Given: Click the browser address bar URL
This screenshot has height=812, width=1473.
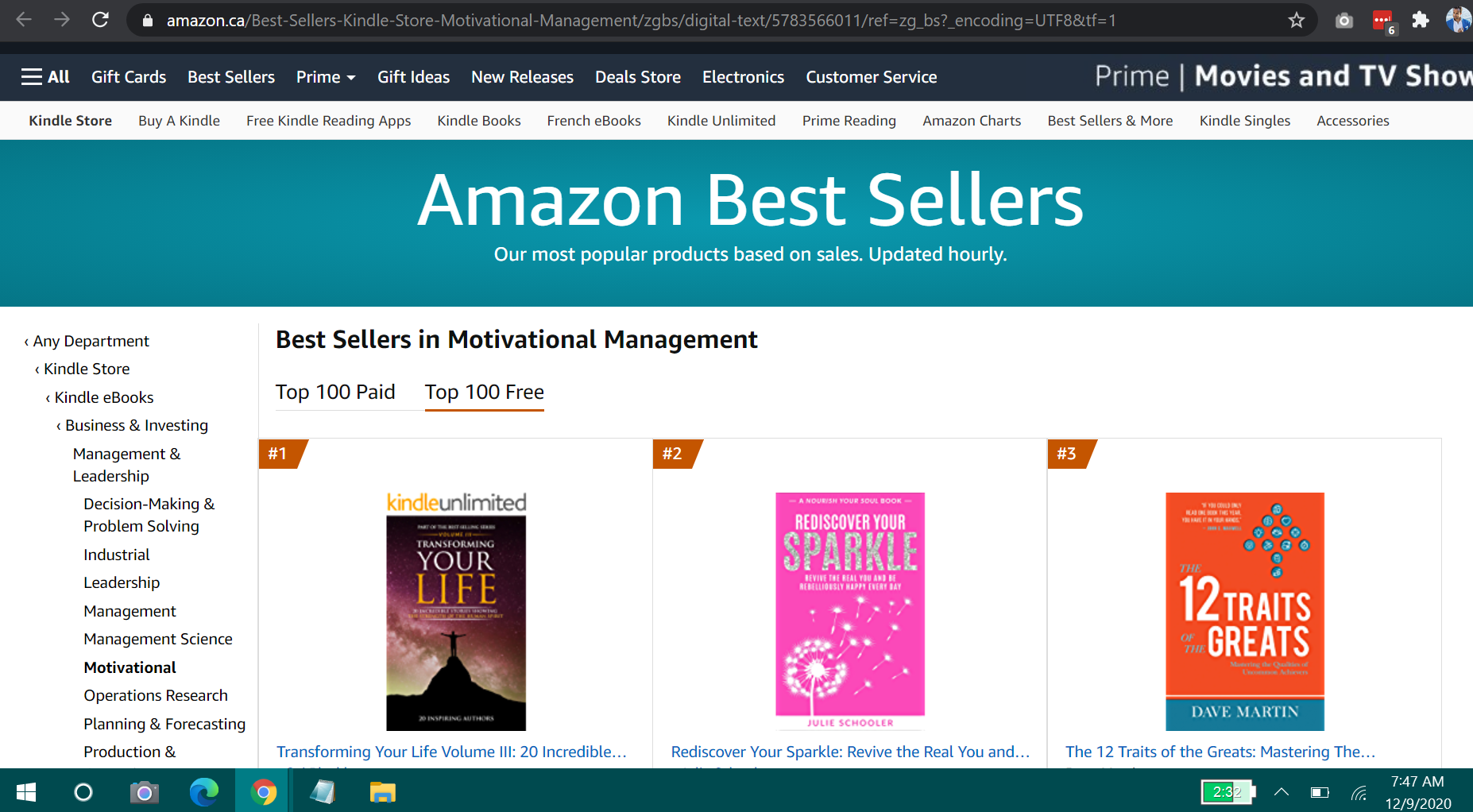Looking at the screenshot, I should 640,21.
